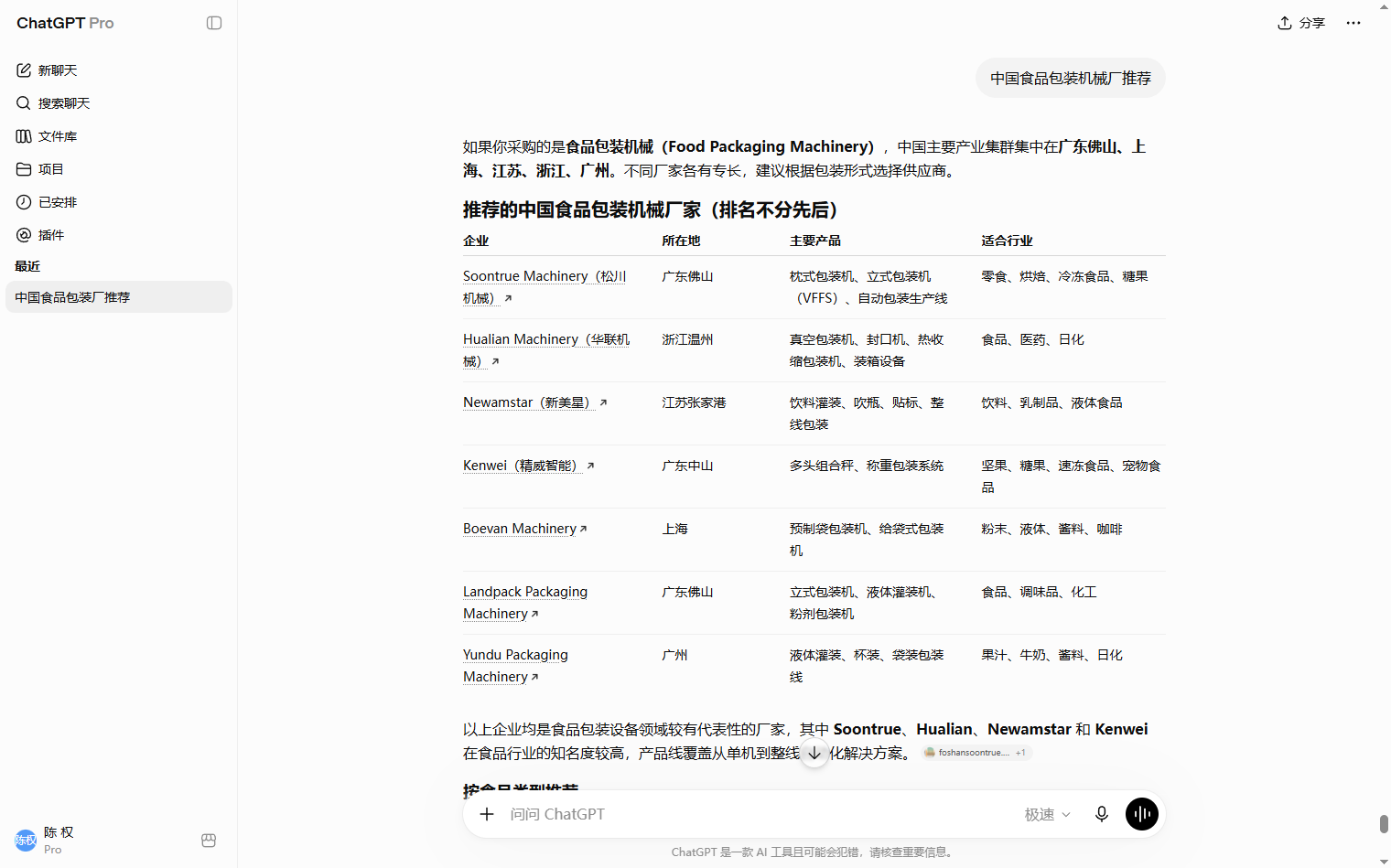Open the three-dot more options menu

pyautogui.click(x=1353, y=23)
